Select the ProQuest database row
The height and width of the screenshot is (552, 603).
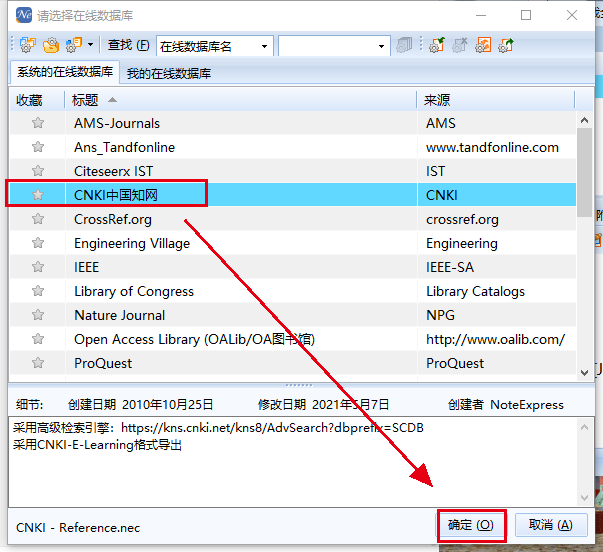(x=293, y=363)
